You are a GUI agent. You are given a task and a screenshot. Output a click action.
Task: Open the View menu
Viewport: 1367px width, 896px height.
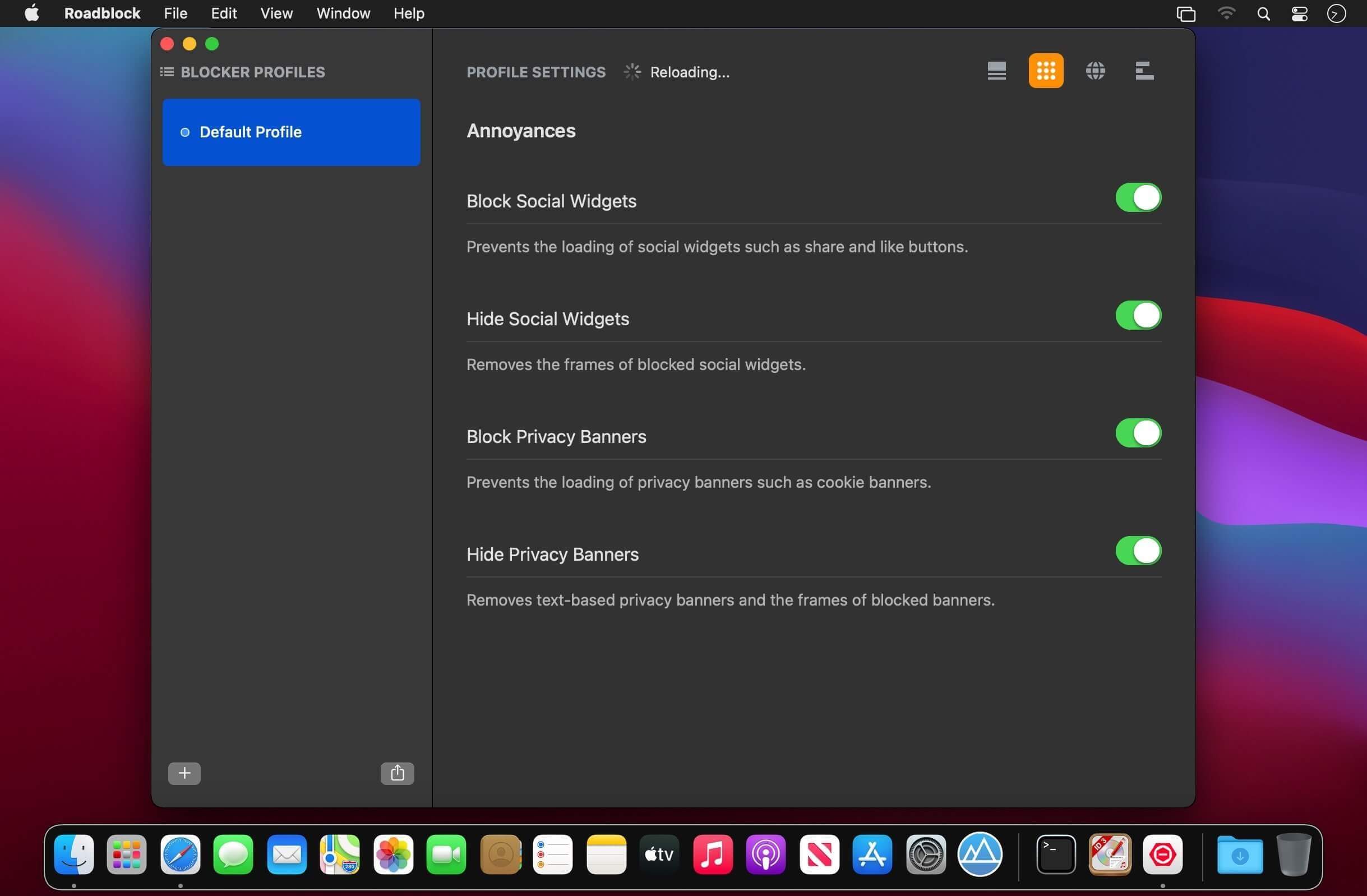(276, 13)
